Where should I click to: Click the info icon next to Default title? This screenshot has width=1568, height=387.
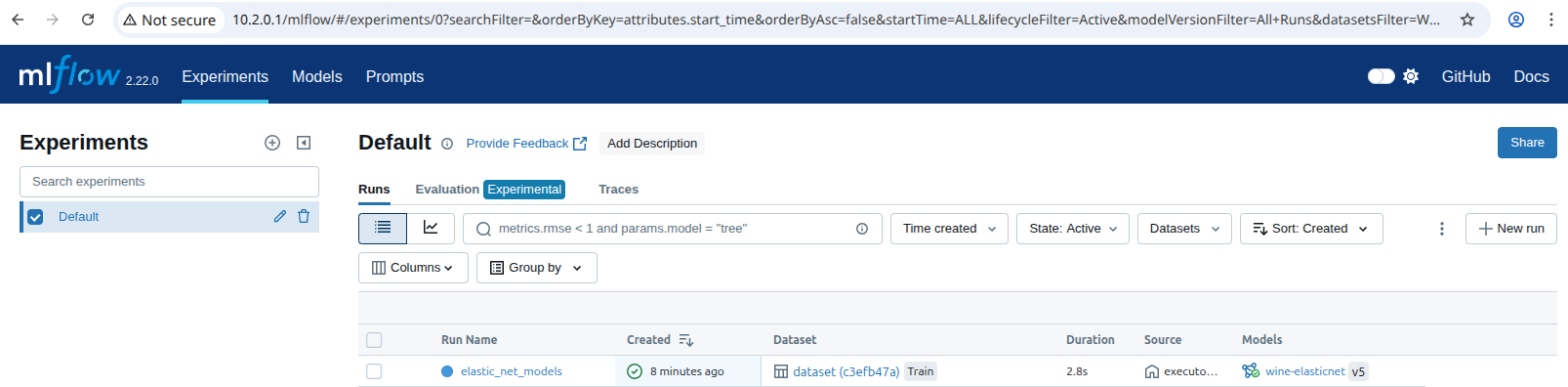[x=447, y=144]
